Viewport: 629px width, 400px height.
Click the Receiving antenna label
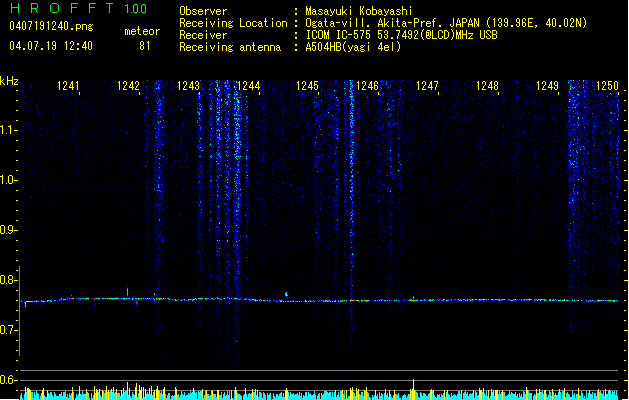230,47
